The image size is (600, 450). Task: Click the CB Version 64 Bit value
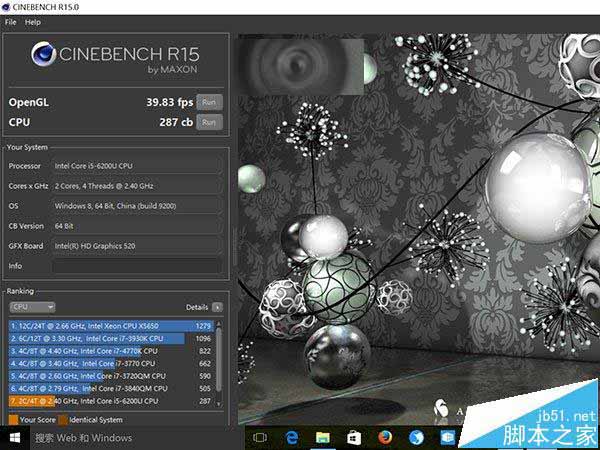point(137,226)
